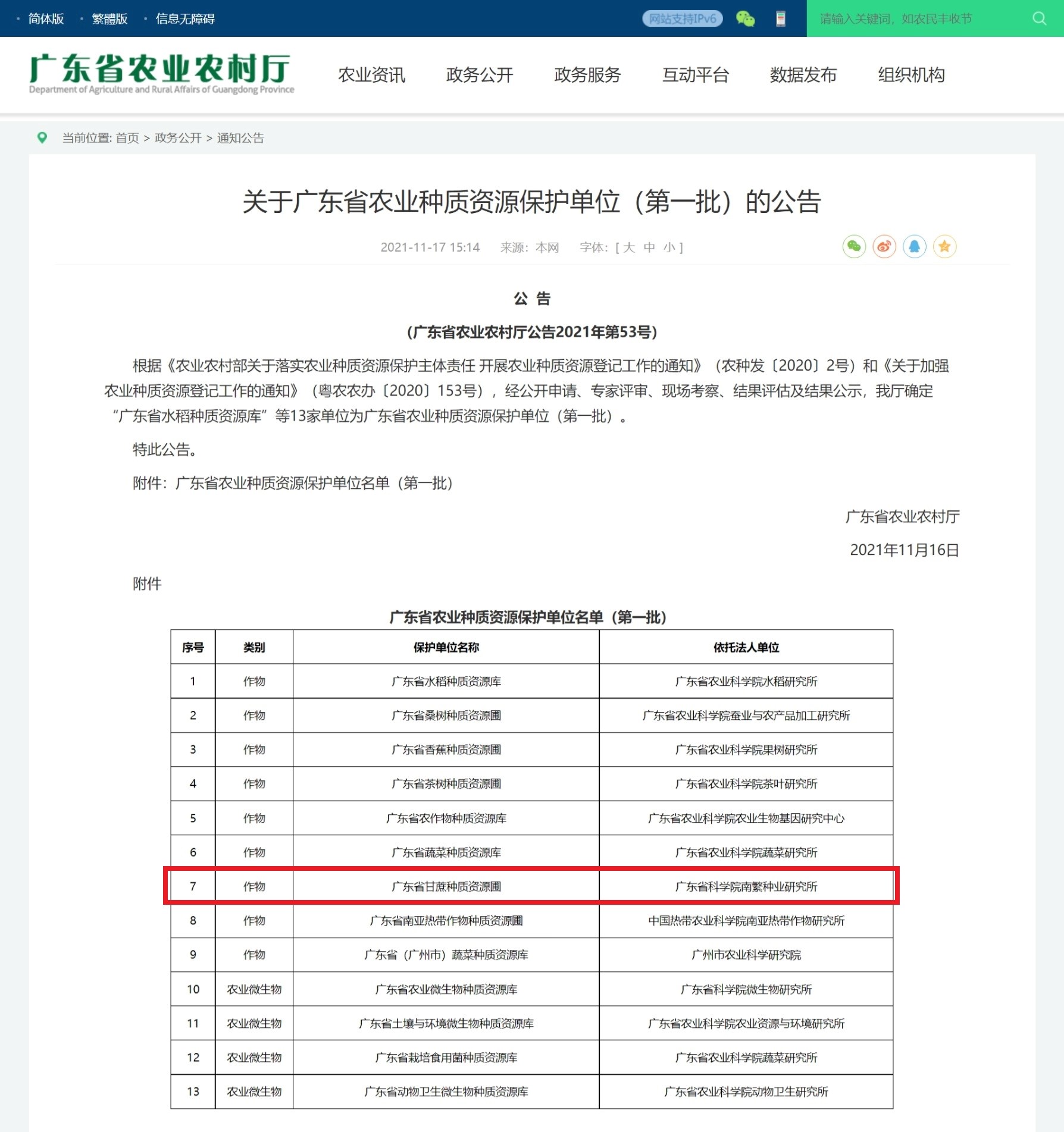Click the keyword search input field

coord(916,18)
